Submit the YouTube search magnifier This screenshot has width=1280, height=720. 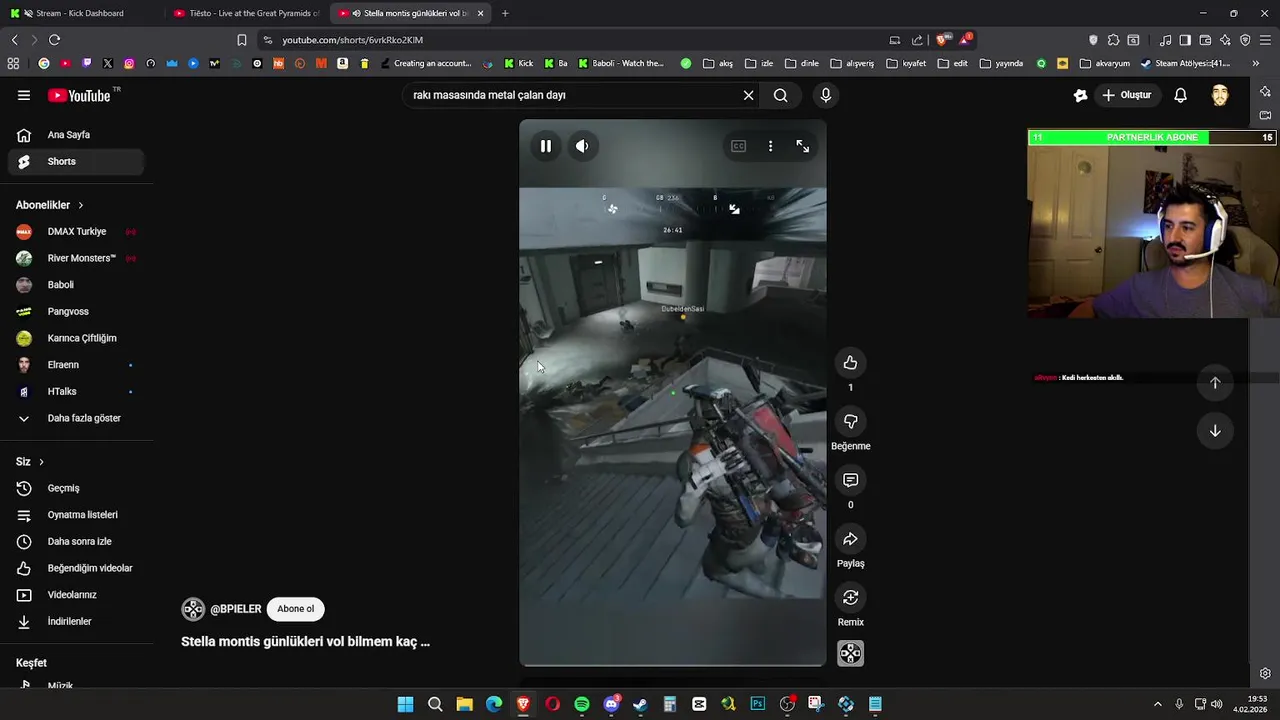tap(780, 95)
